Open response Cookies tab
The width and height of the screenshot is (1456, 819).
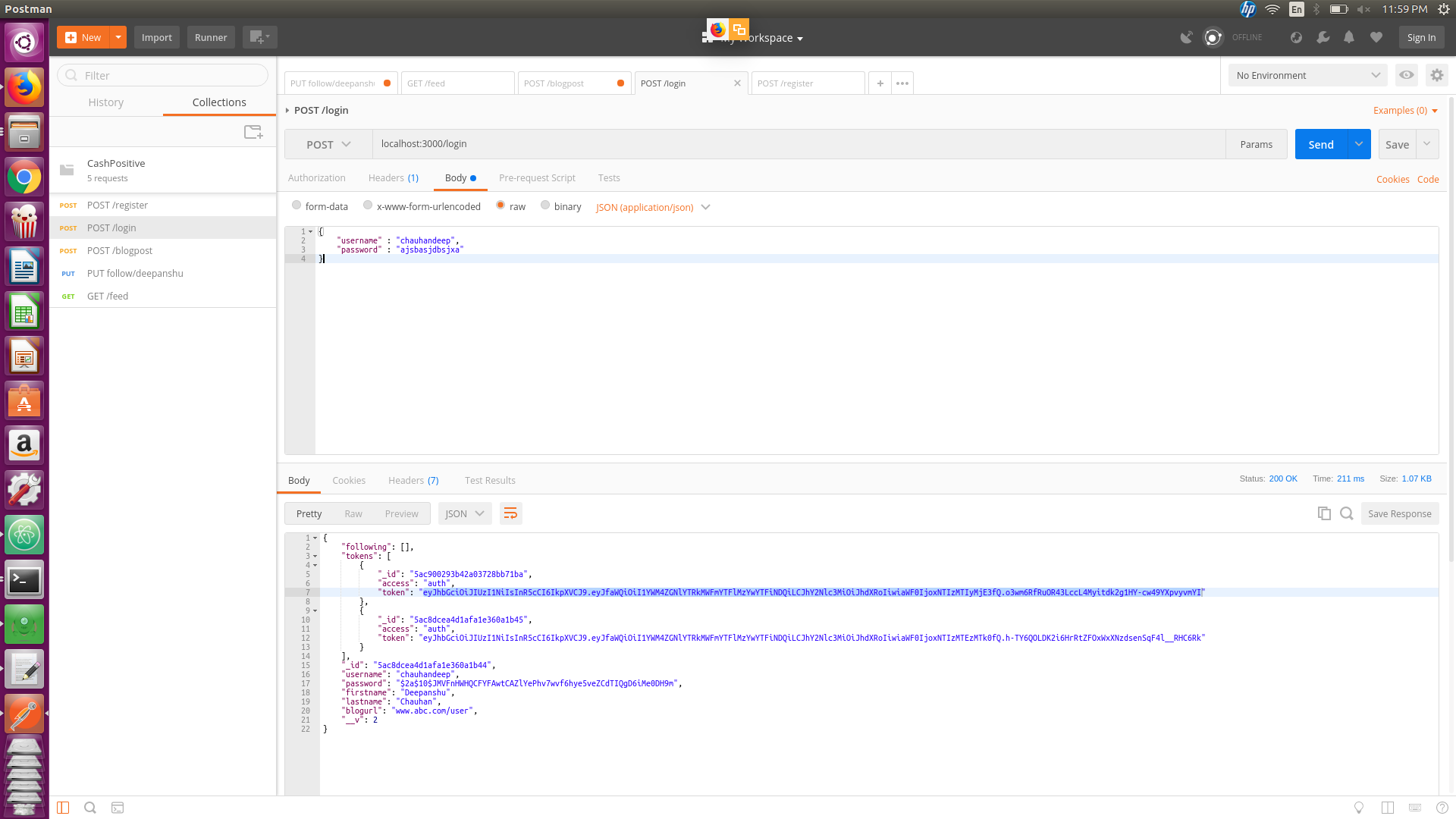(349, 480)
